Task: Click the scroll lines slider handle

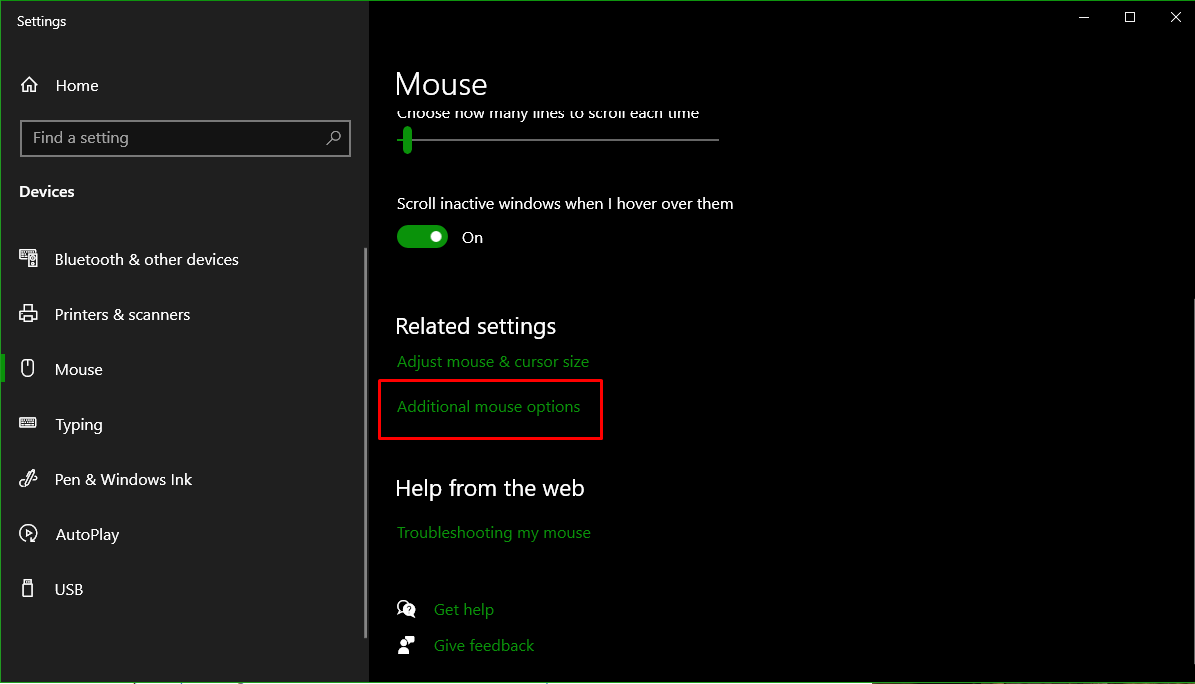Action: pos(408,140)
